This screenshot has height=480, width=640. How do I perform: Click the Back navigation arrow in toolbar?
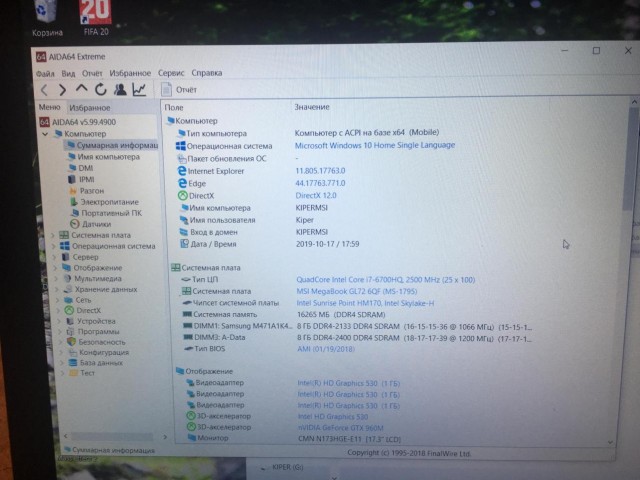coord(46,90)
